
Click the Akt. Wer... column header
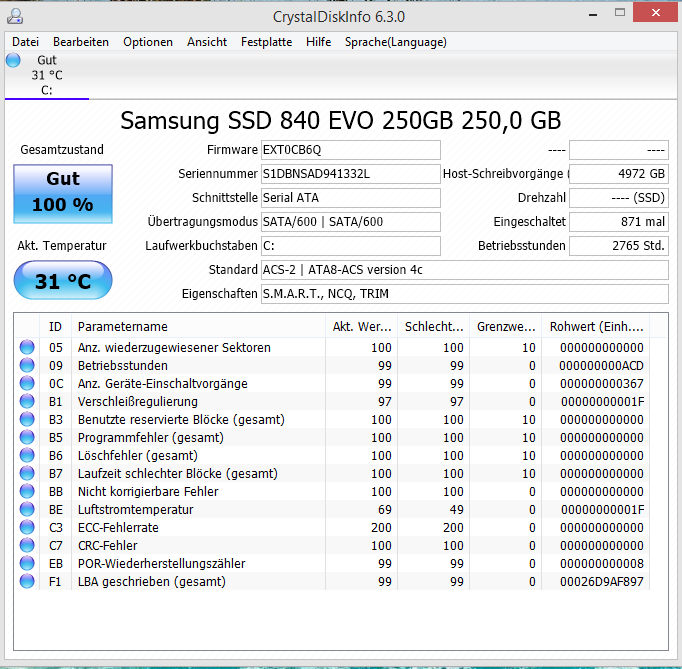pos(361,327)
